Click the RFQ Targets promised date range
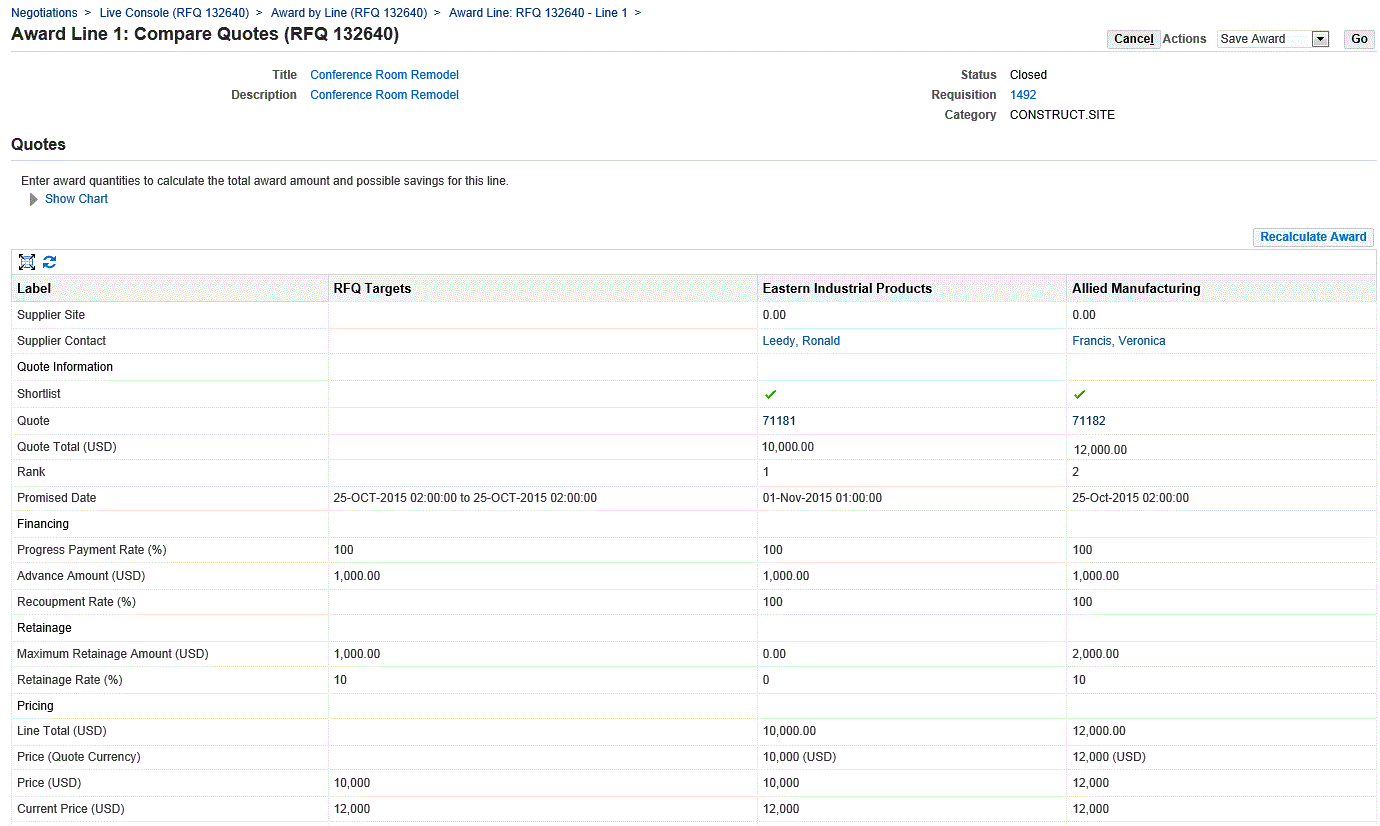Screen dimensions: 1380x826 [465, 498]
